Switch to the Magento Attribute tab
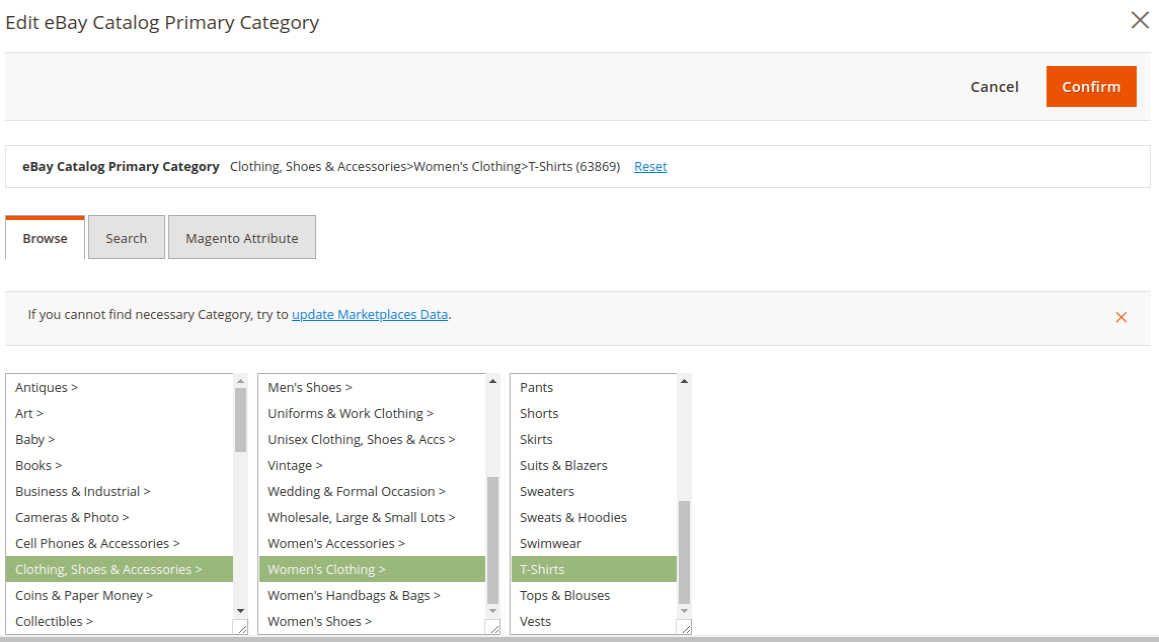This screenshot has width=1159, height=642. [x=242, y=238]
